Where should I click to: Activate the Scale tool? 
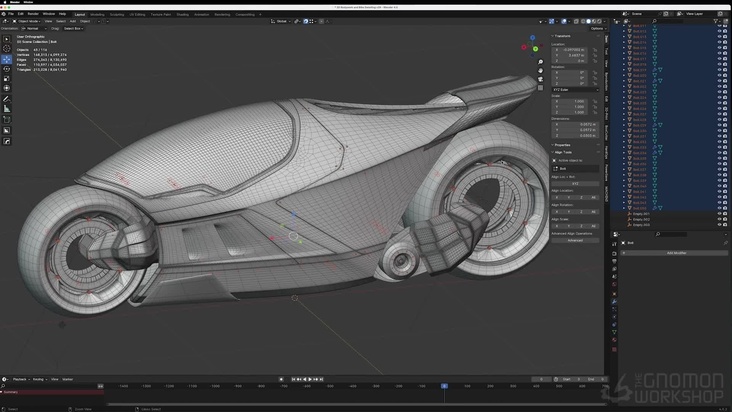[7, 78]
